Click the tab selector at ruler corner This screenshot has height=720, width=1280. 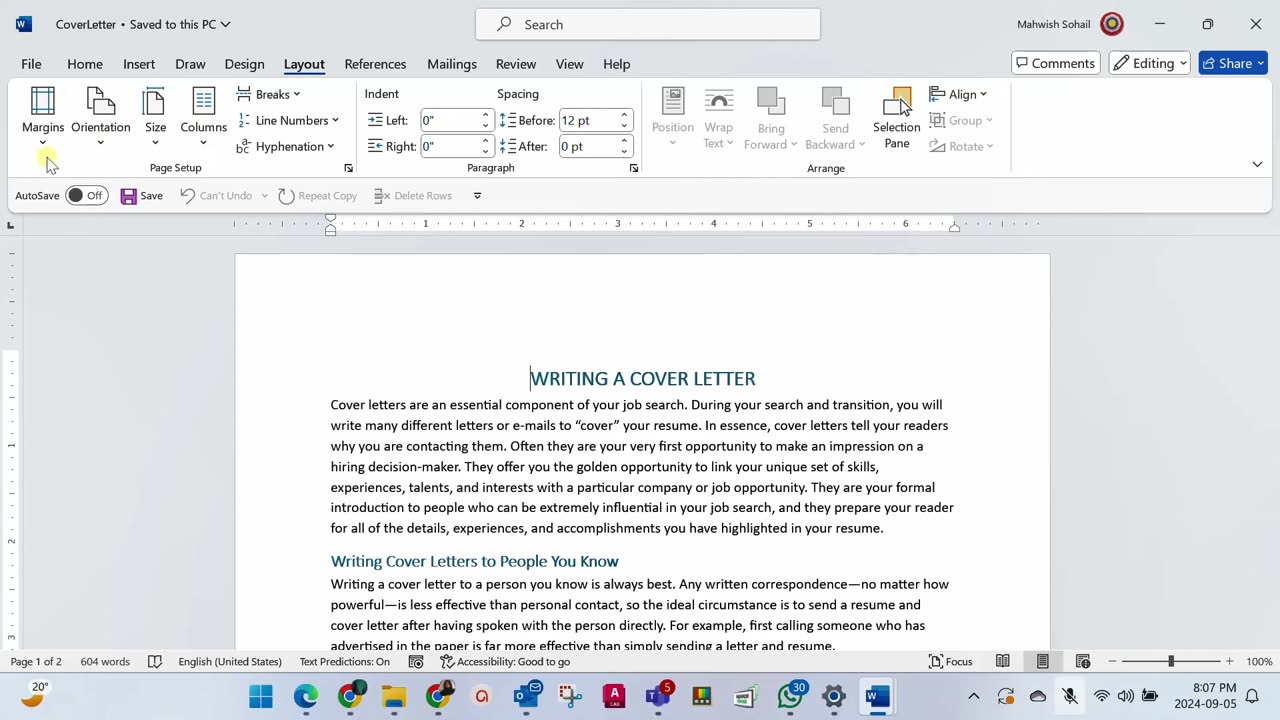pyautogui.click(x=11, y=225)
